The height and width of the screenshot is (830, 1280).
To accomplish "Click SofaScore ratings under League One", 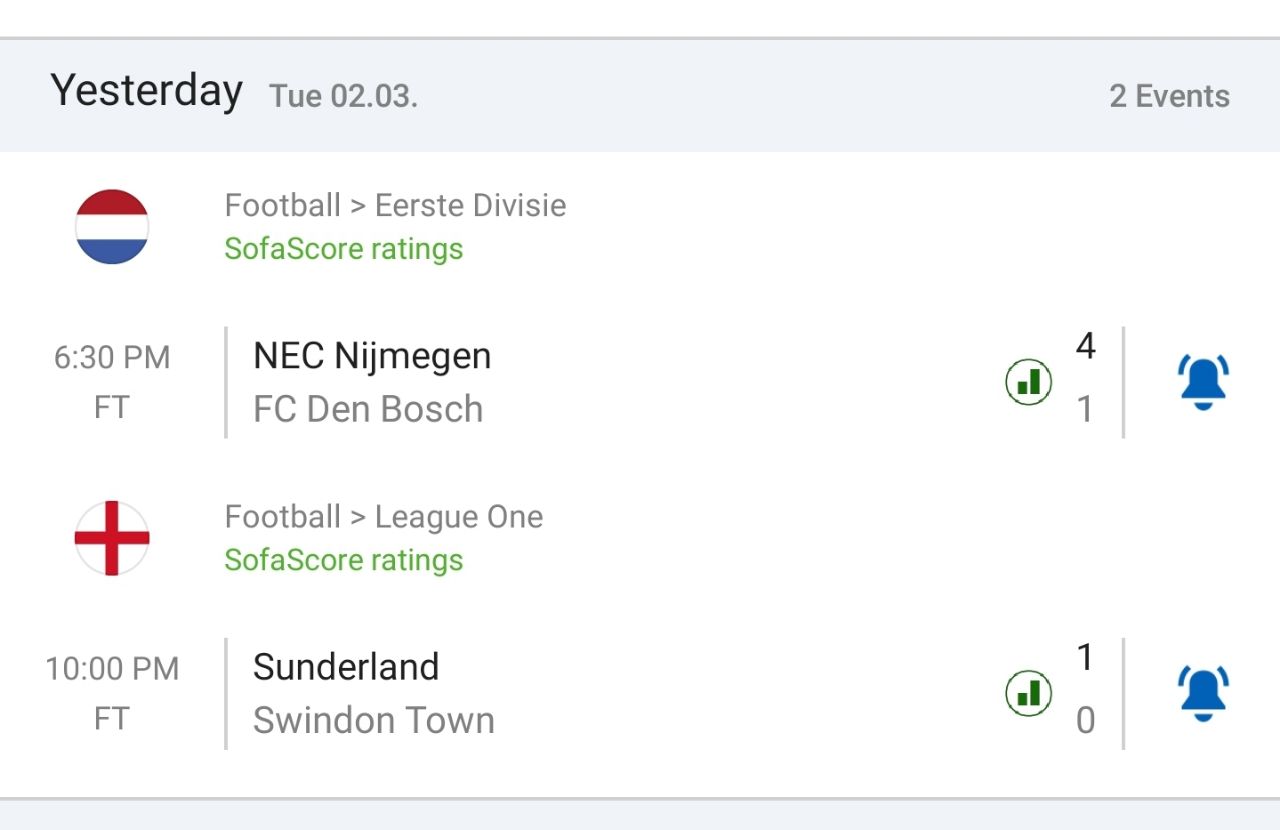I will click(x=344, y=559).
